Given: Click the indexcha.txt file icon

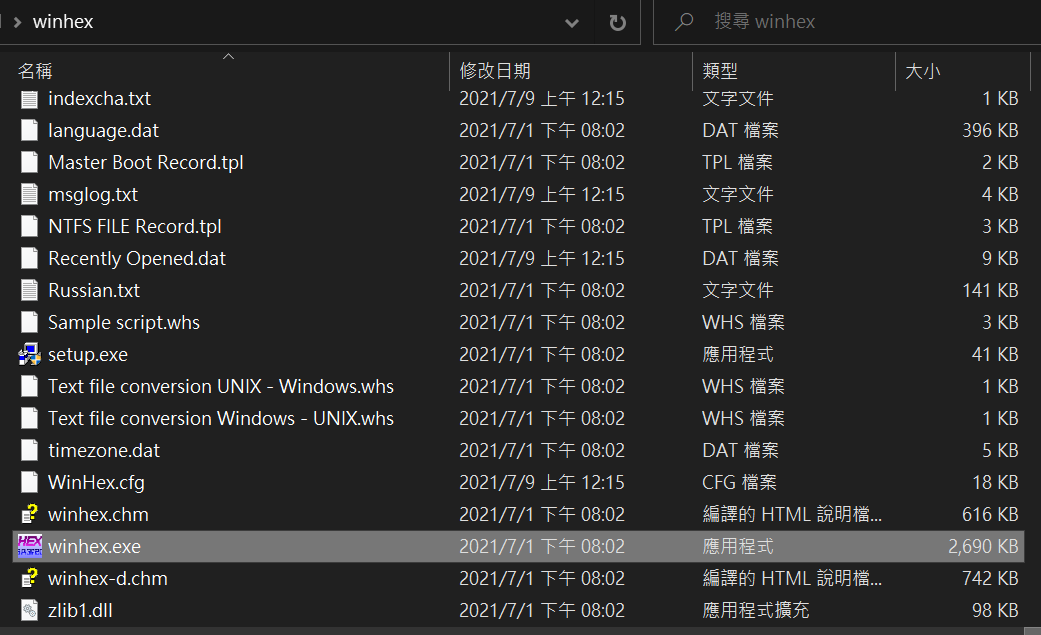Looking at the screenshot, I should click(29, 99).
